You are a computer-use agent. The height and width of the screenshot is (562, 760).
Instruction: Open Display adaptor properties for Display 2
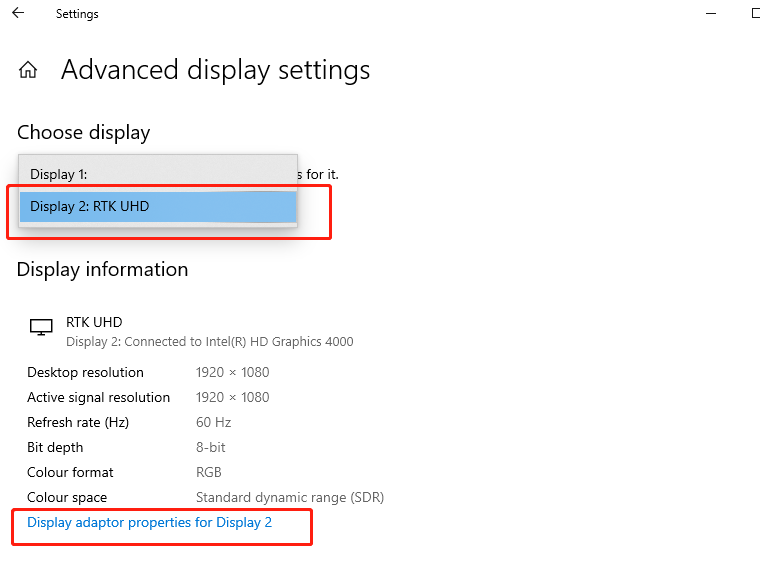(x=149, y=523)
